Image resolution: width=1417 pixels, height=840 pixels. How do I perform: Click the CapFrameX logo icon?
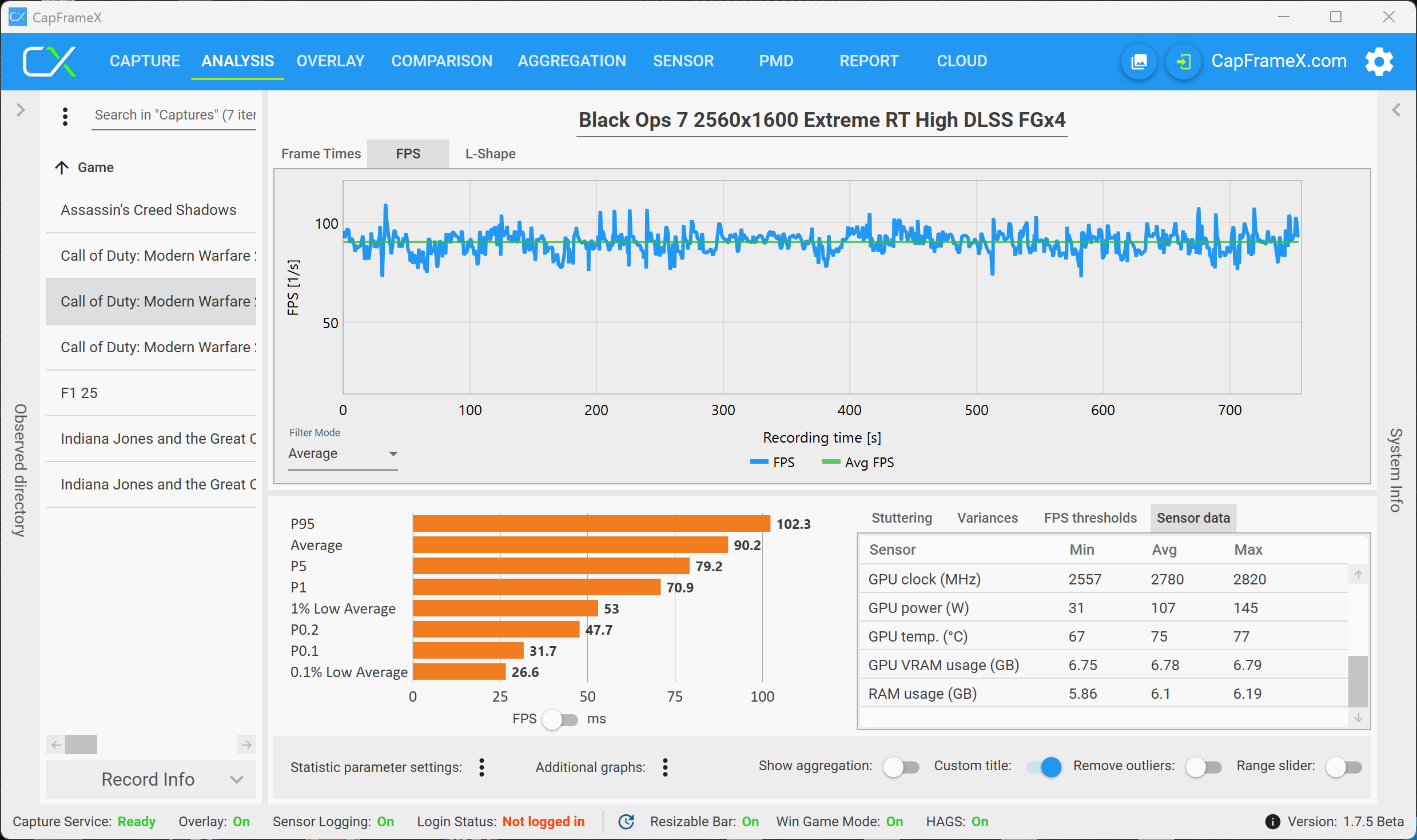click(x=49, y=61)
